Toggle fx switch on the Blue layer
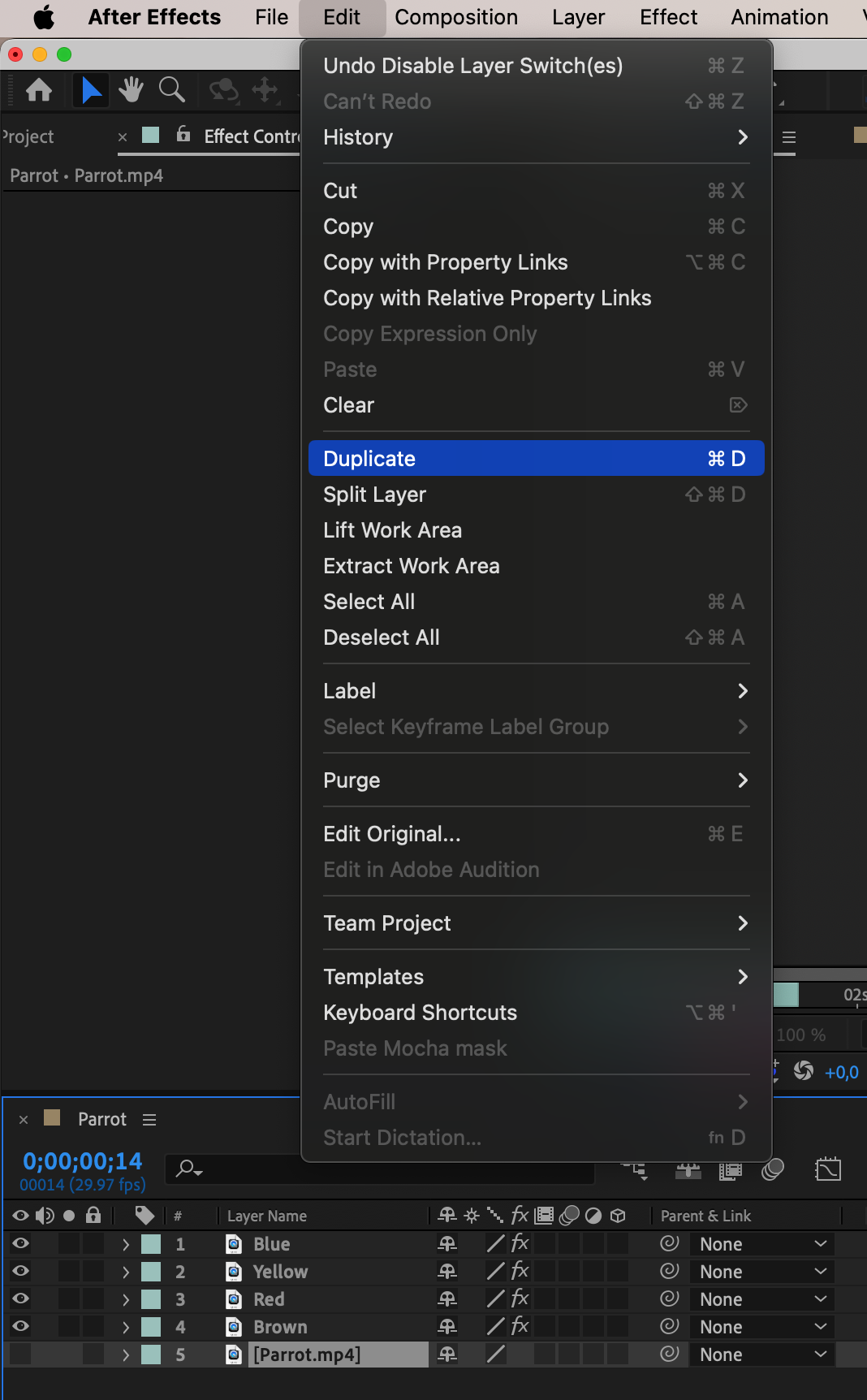The height and width of the screenshot is (1400, 867). coord(520,1243)
